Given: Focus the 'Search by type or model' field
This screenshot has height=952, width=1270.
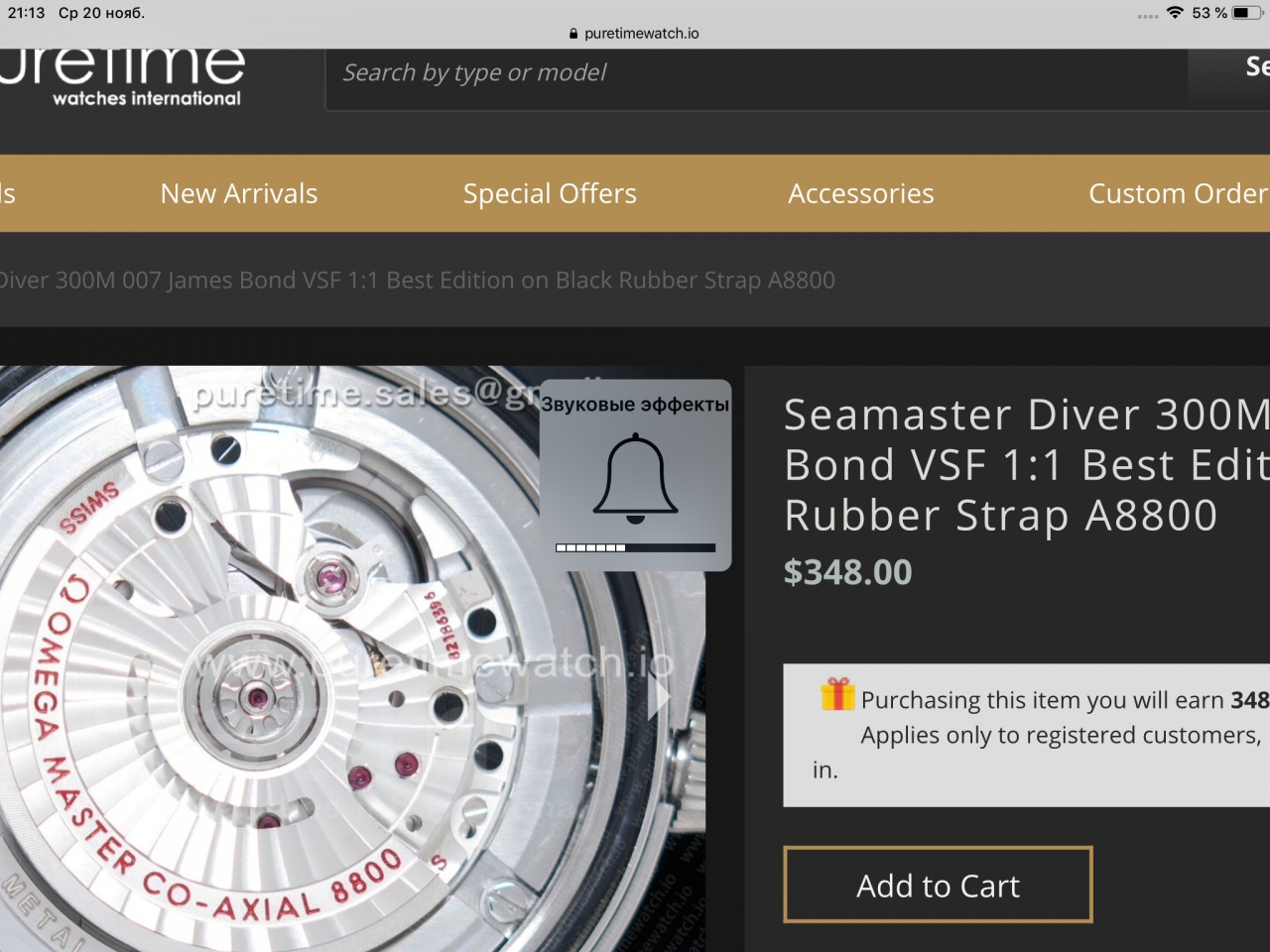Looking at the screenshot, I should pyautogui.click(x=754, y=73).
